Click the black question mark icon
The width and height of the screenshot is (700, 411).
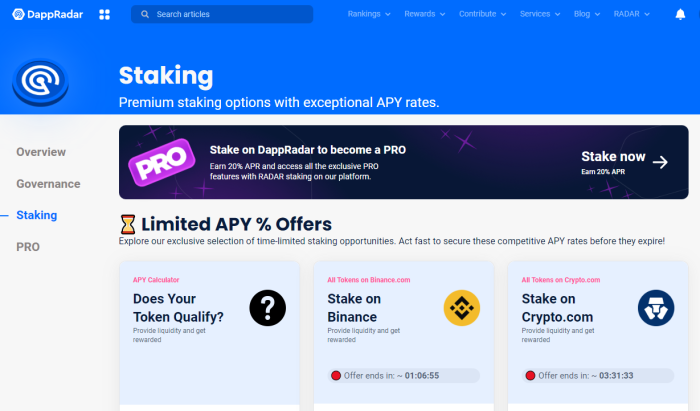coord(267,308)
